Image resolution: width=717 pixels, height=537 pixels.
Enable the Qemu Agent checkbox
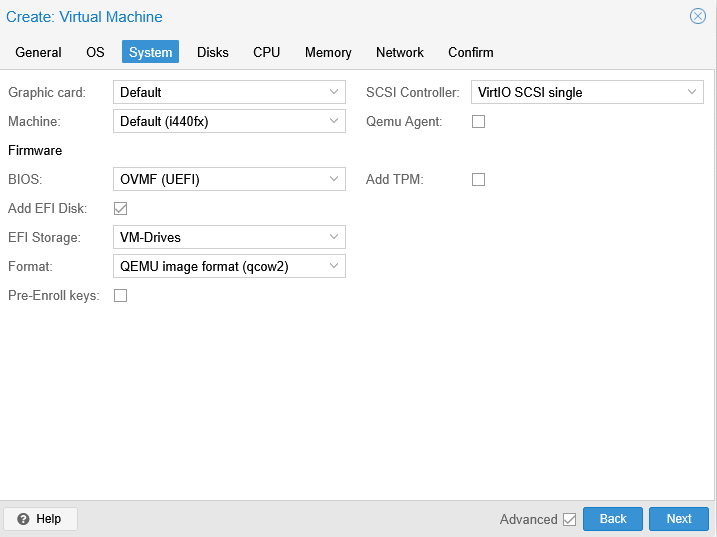click(x=478, y=122)
